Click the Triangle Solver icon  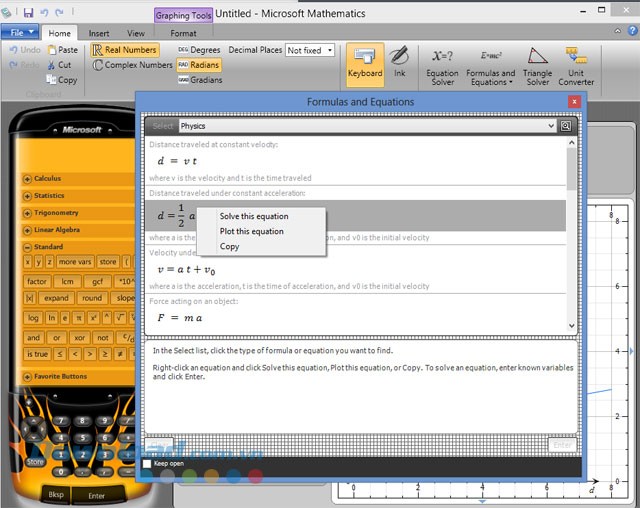pyautogui.click(x=538, y=62)
